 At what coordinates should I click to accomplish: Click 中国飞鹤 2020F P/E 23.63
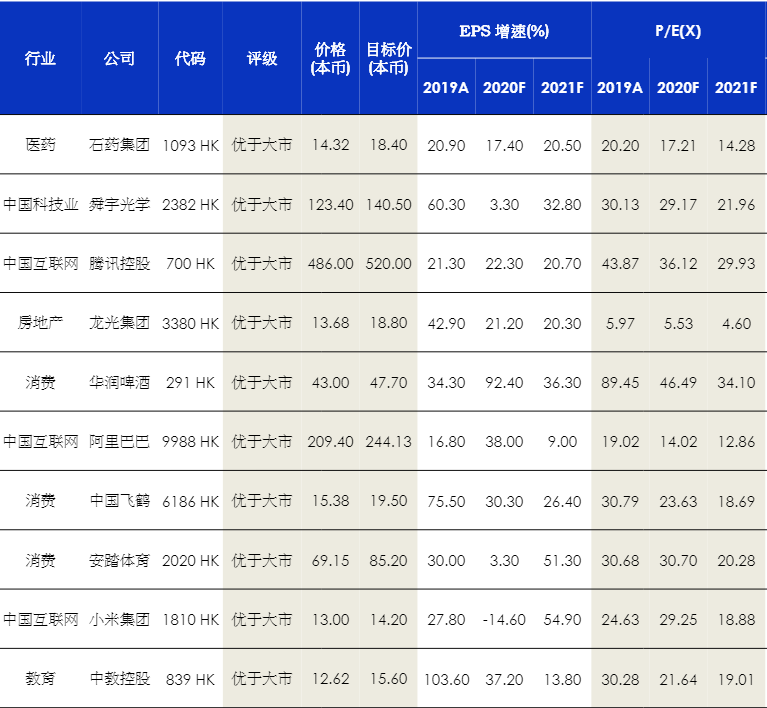(x=678, y=501)
